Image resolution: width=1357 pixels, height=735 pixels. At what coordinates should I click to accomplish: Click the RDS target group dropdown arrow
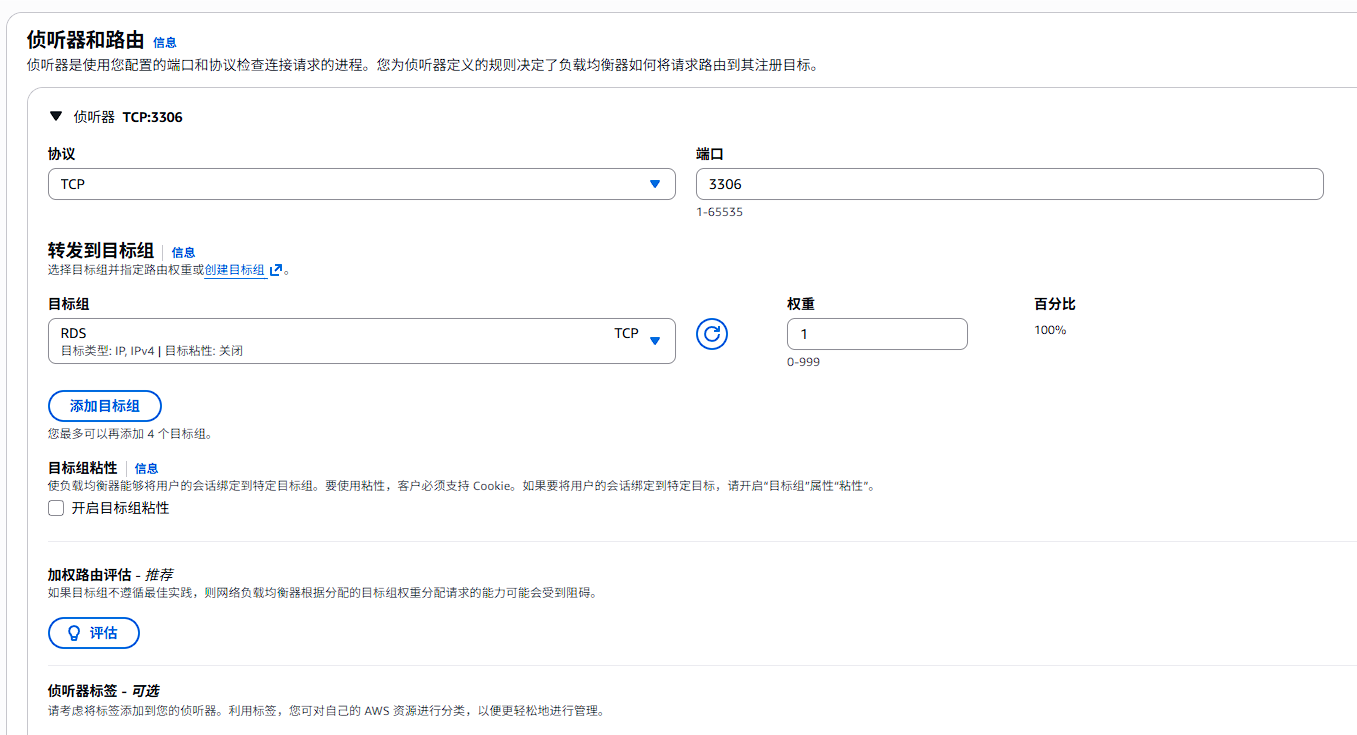[x=656, y=341]
